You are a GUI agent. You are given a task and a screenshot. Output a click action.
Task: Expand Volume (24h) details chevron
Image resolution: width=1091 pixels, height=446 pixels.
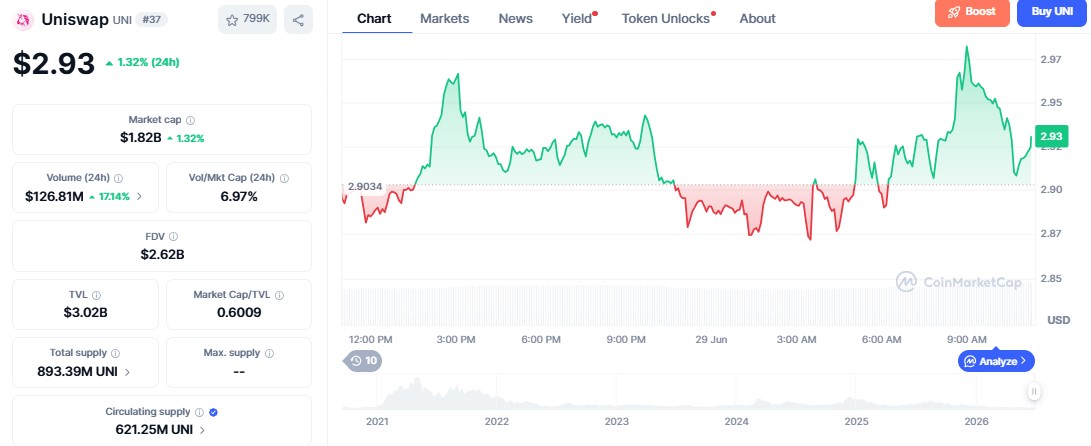tap(139, 196)
